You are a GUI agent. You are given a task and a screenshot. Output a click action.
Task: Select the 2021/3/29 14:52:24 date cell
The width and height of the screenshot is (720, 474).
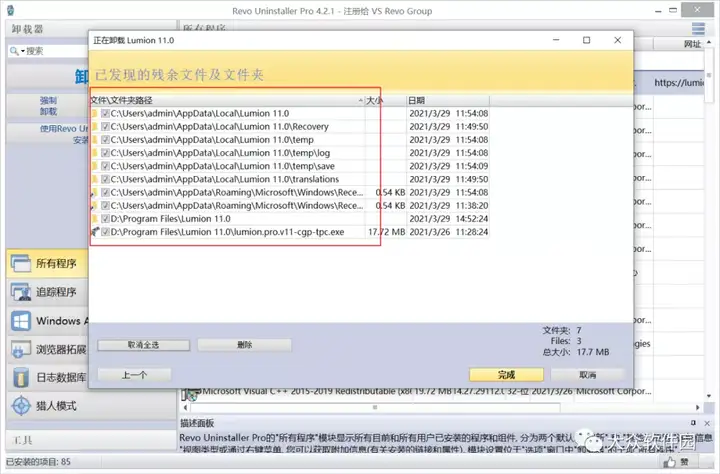[x=448, y=219]
